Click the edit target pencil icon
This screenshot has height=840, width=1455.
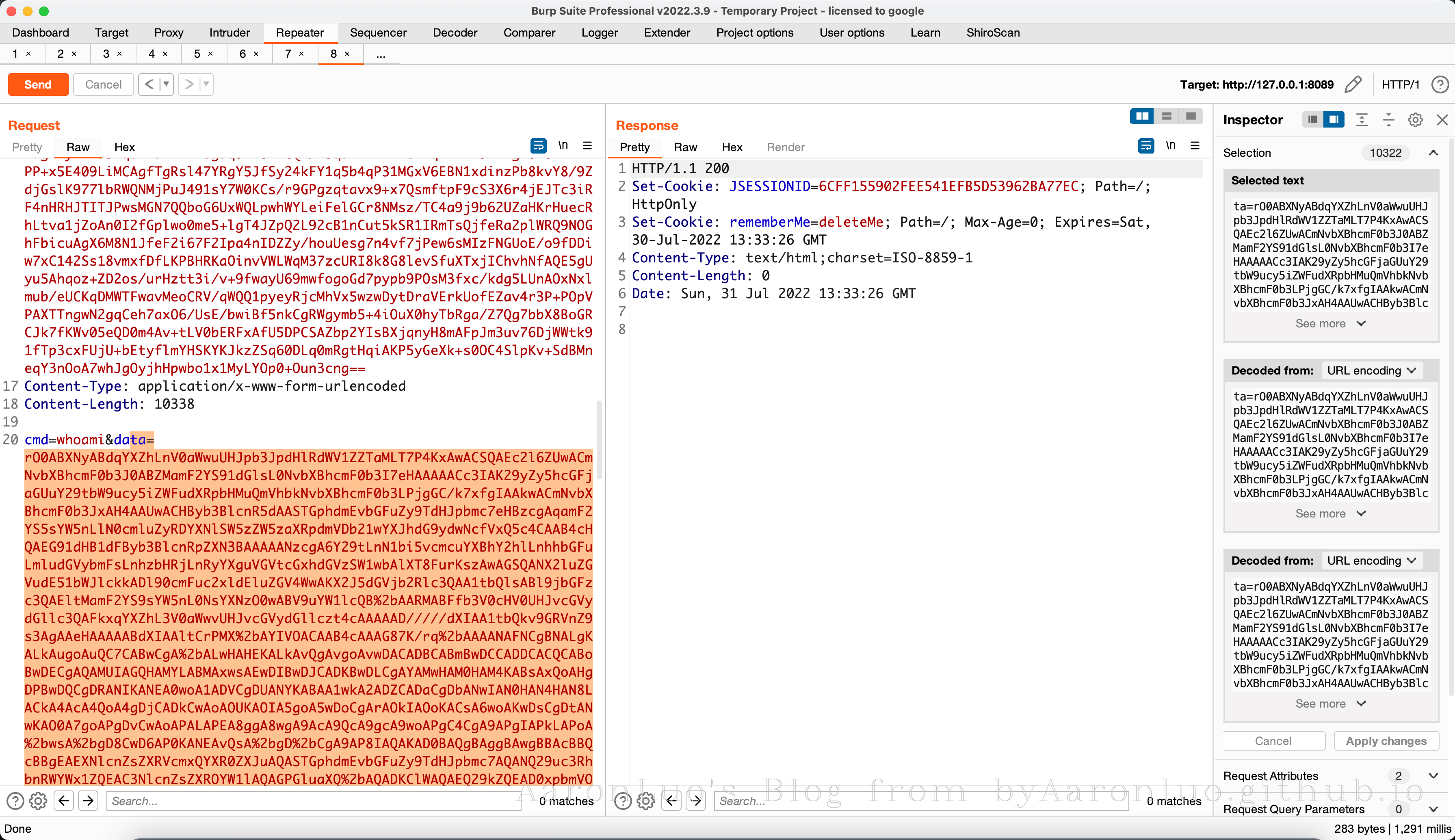(1352, 85)
